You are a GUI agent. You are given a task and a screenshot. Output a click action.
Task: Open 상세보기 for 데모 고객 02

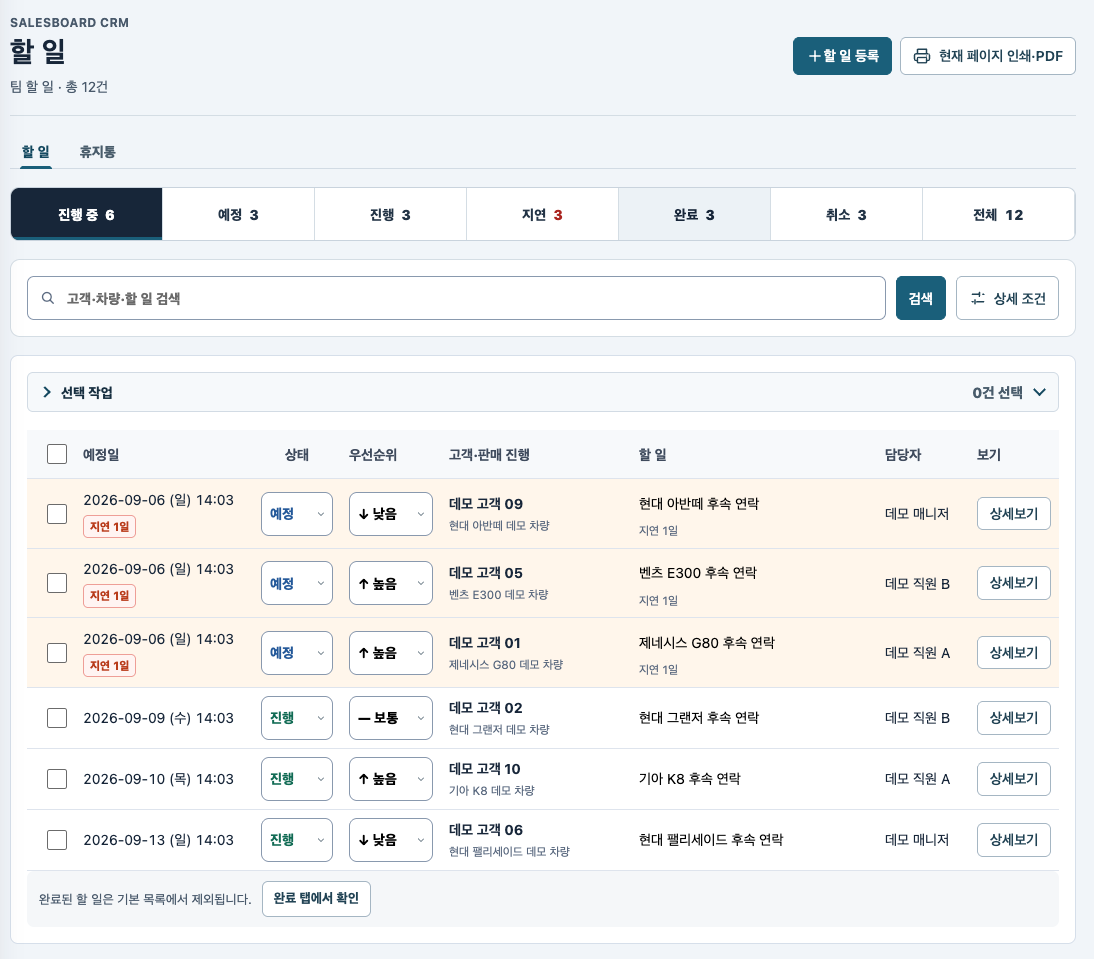[x=1013, y=717]
